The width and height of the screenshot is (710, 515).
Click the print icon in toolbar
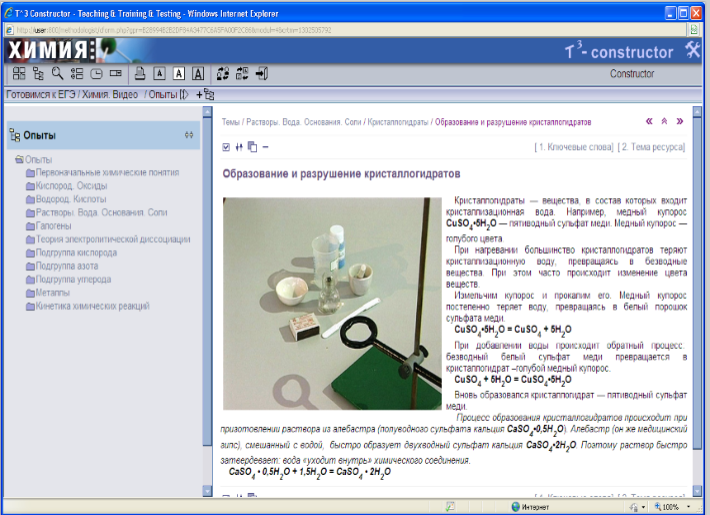(141, 73)
